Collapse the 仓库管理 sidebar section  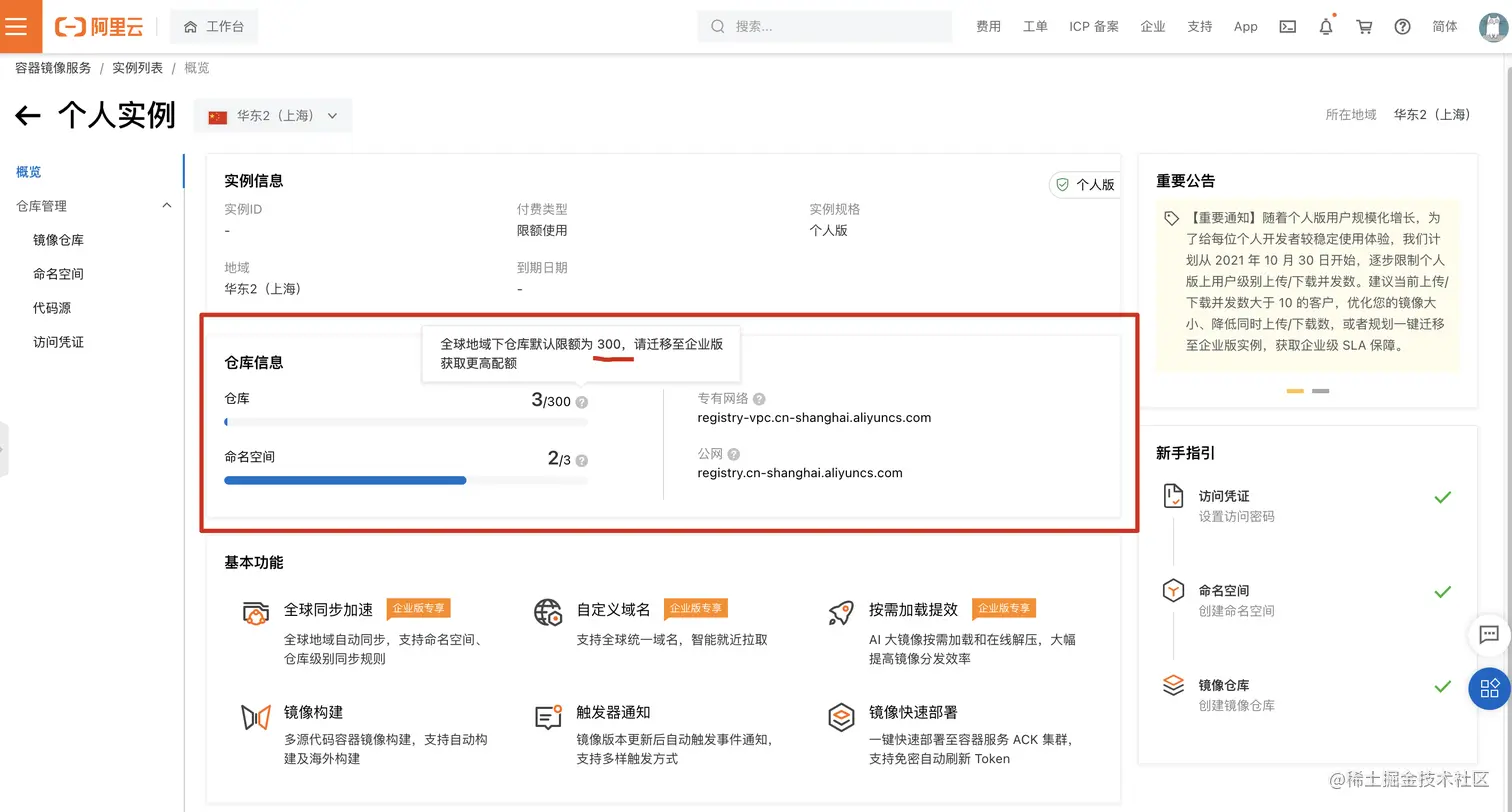click(166, 206)
